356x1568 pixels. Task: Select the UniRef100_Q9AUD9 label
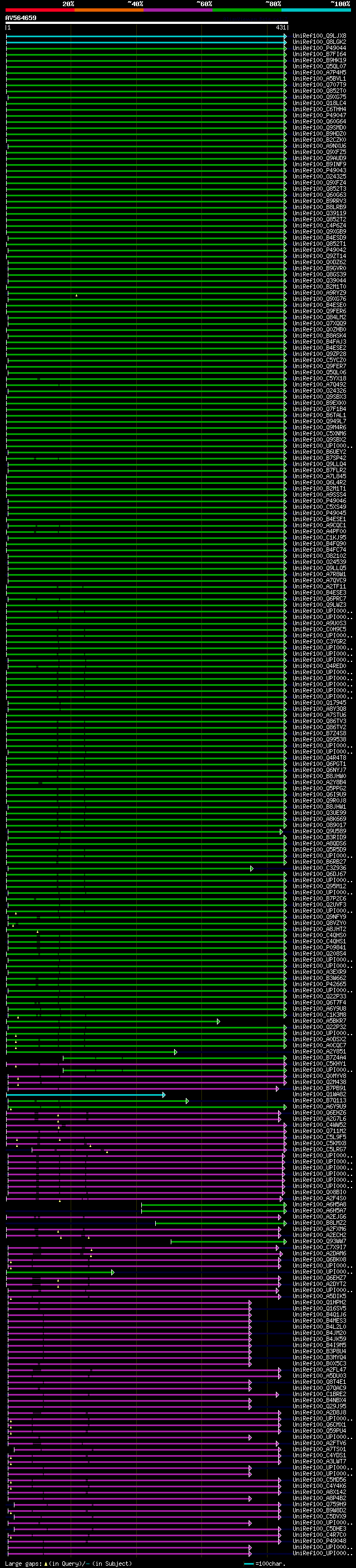pos(319,159)
